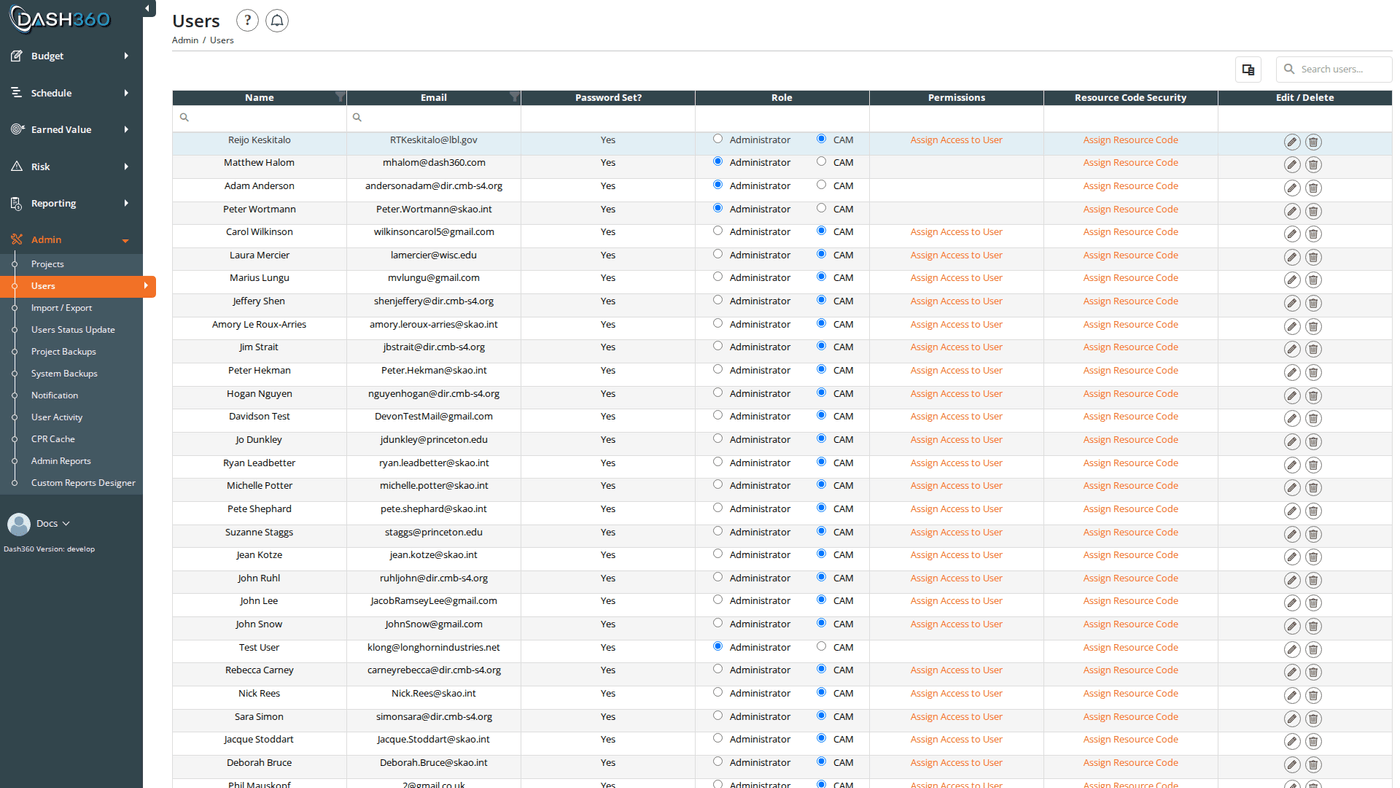Click Assign Resource Code for Matthew Halom

[1130, 162]
